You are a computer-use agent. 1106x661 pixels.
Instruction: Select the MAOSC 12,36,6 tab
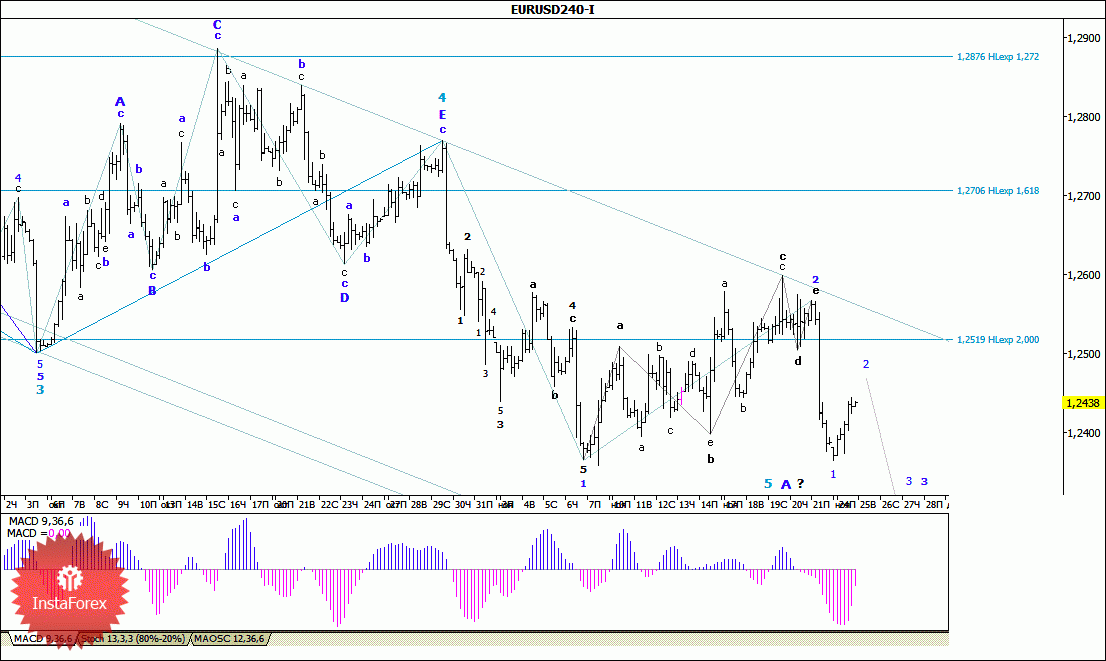(x=229, y=639)
